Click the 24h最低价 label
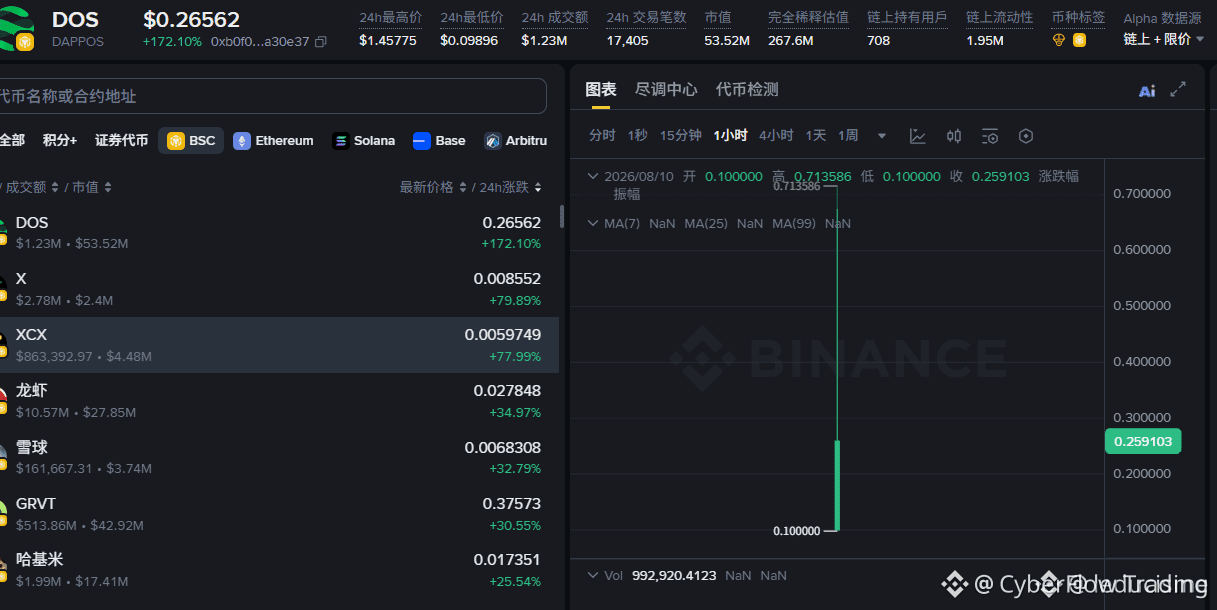The width and height of the screenshot is (1217, 610). [x=471, y=18]
